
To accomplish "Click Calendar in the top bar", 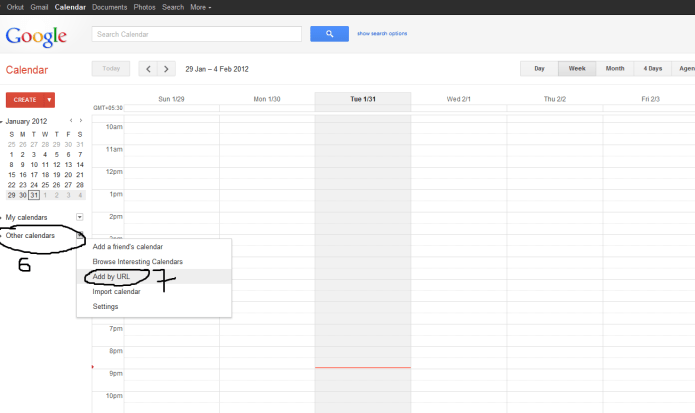I will 70,7.
